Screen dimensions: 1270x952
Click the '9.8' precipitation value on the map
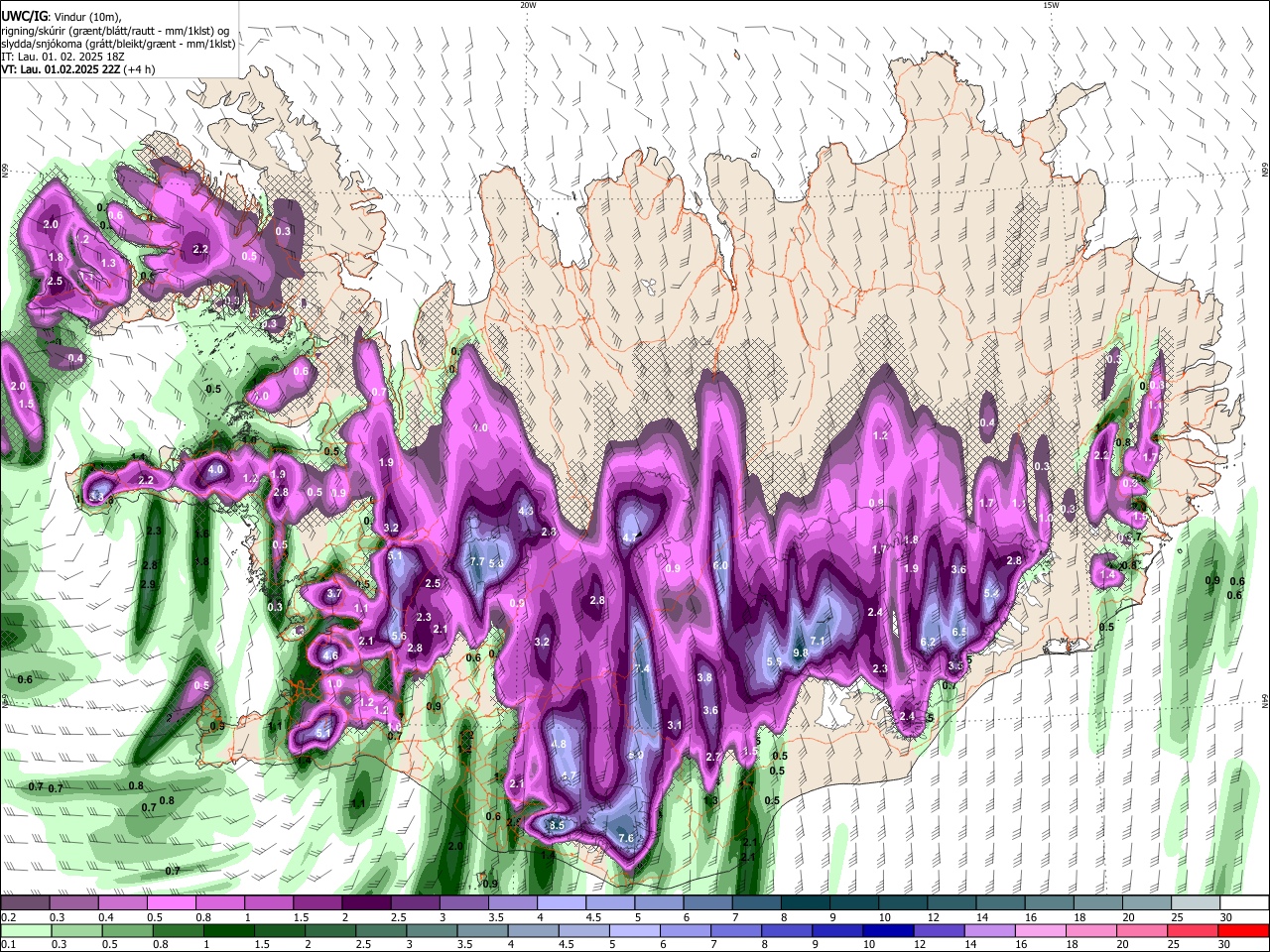800,654
